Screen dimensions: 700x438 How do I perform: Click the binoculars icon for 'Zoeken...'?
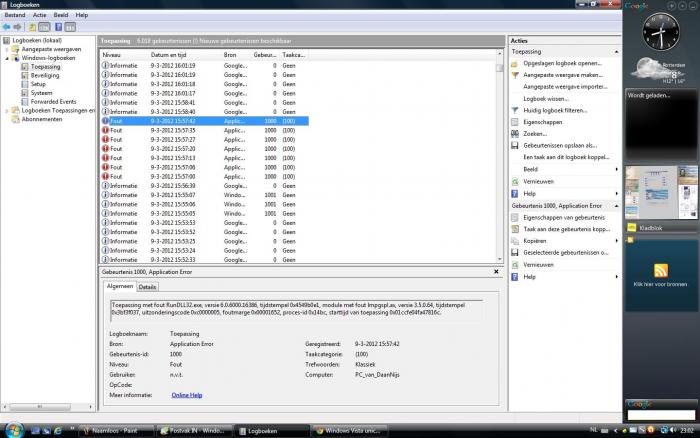point(515,133)
